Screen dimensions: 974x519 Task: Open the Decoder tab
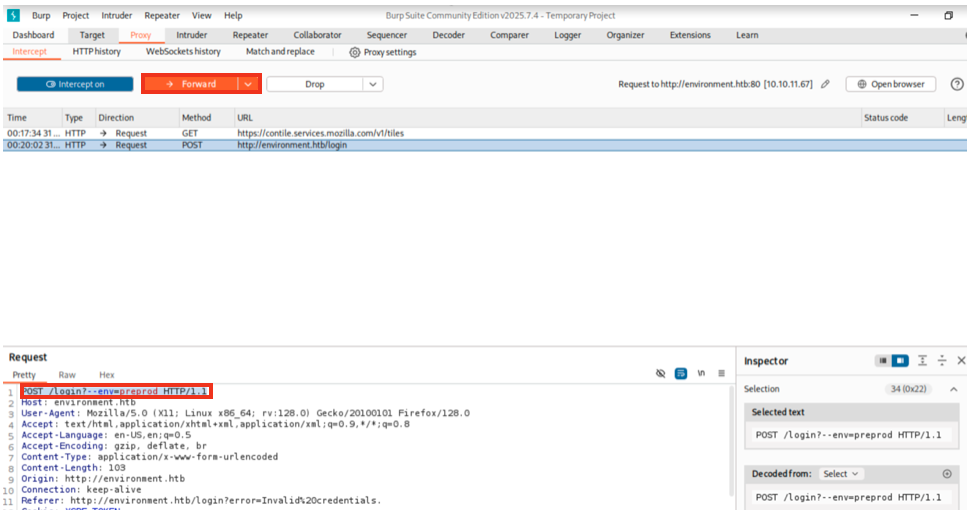click(448, 35)
